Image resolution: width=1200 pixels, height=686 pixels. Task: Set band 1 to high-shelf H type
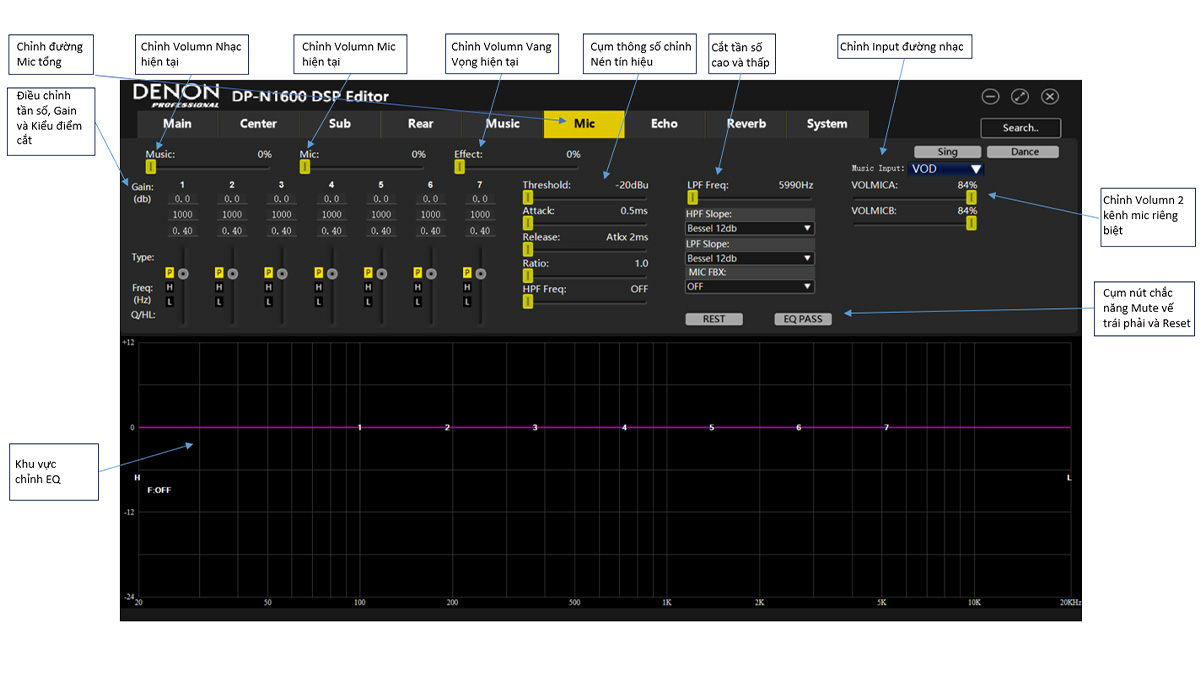coord(170,287)
